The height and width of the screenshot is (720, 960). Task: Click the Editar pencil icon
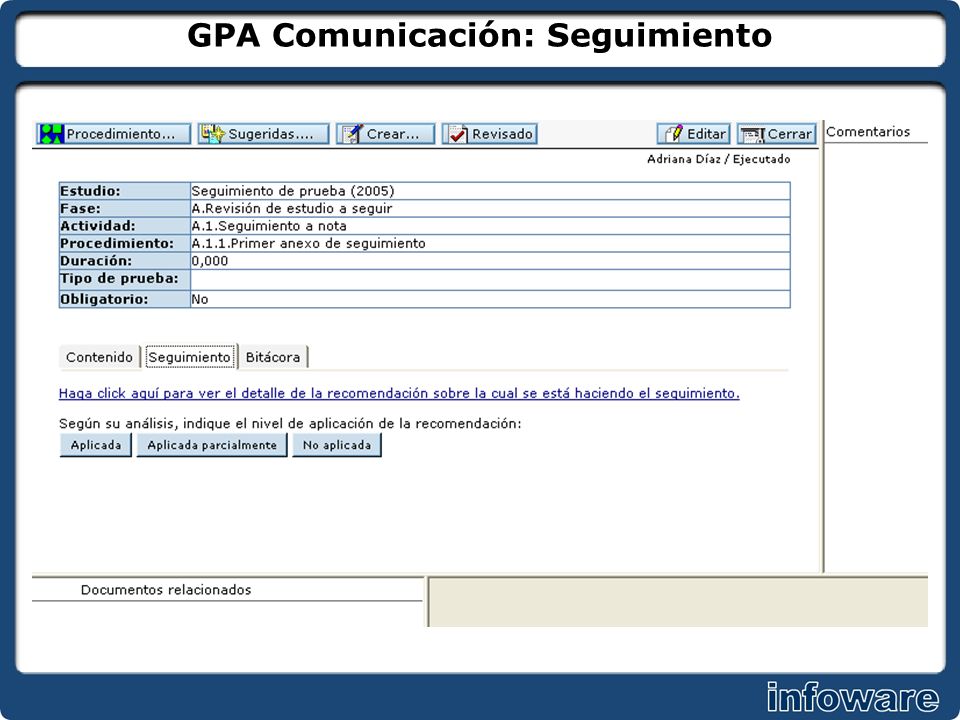(673, 133)
